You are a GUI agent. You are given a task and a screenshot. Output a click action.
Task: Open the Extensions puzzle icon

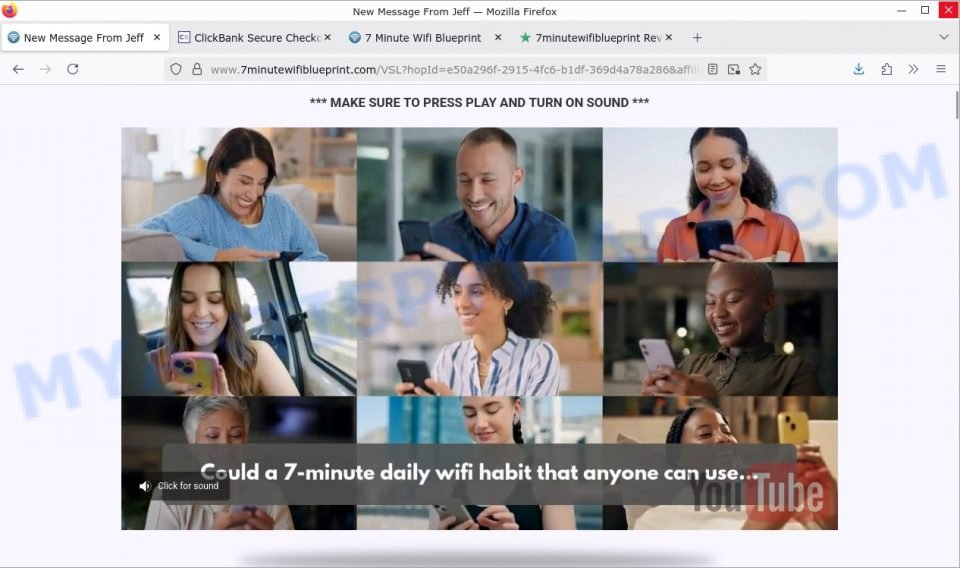pyautogui.click(x=887, y=69)
